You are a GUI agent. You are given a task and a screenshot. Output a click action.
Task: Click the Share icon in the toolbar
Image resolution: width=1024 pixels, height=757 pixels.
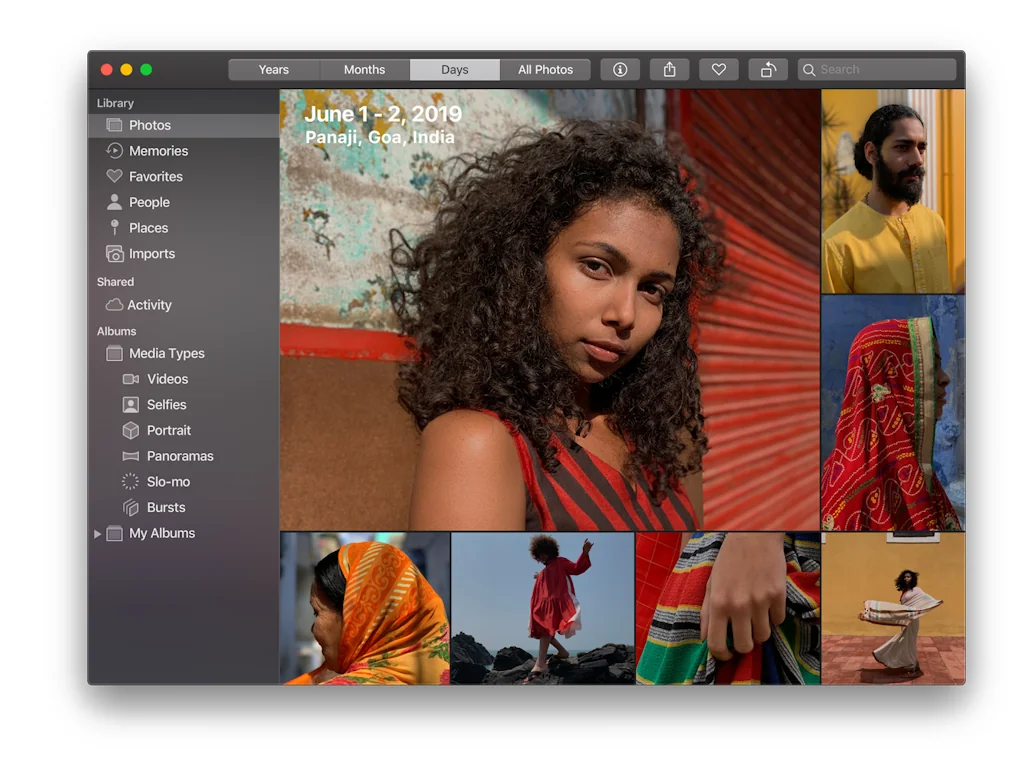[x=669, y=69]
